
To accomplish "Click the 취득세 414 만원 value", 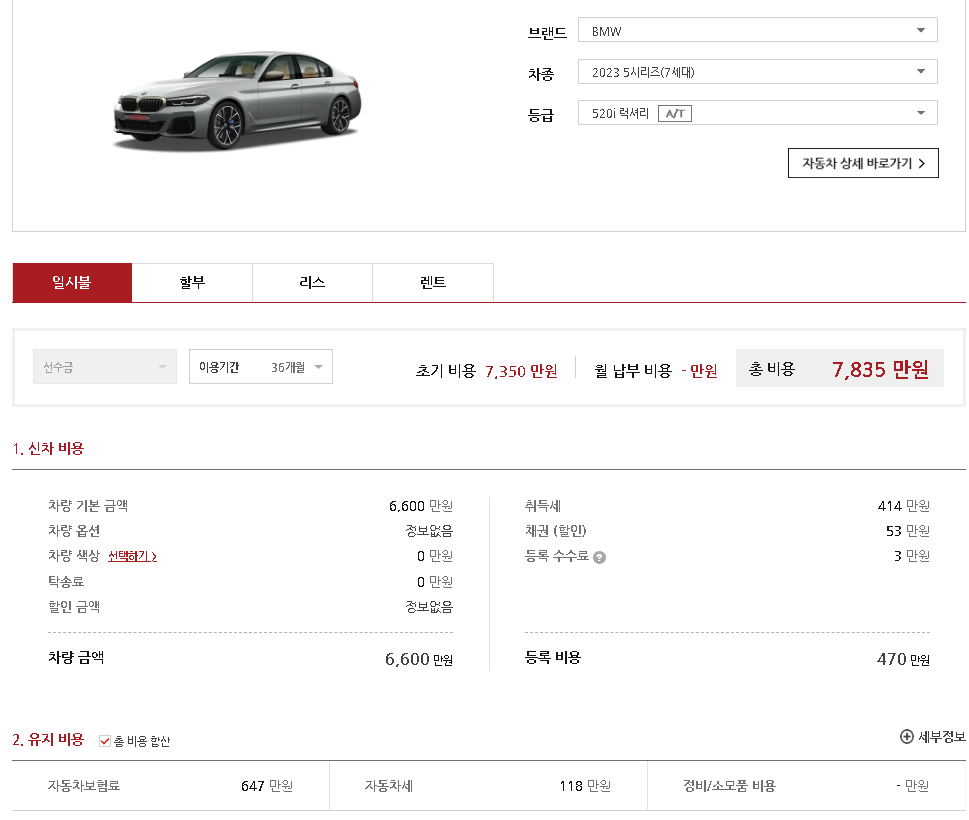I will (x=903, y=506).
